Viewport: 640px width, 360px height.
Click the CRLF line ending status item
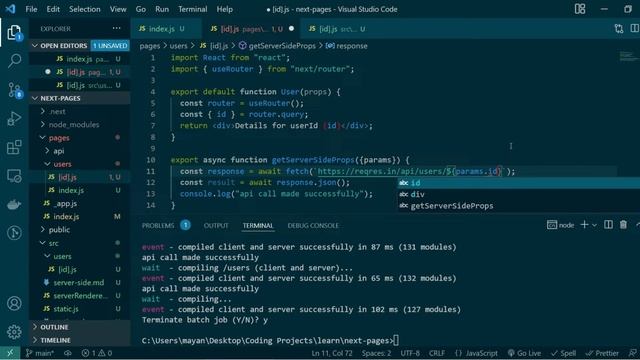[437, 353]
